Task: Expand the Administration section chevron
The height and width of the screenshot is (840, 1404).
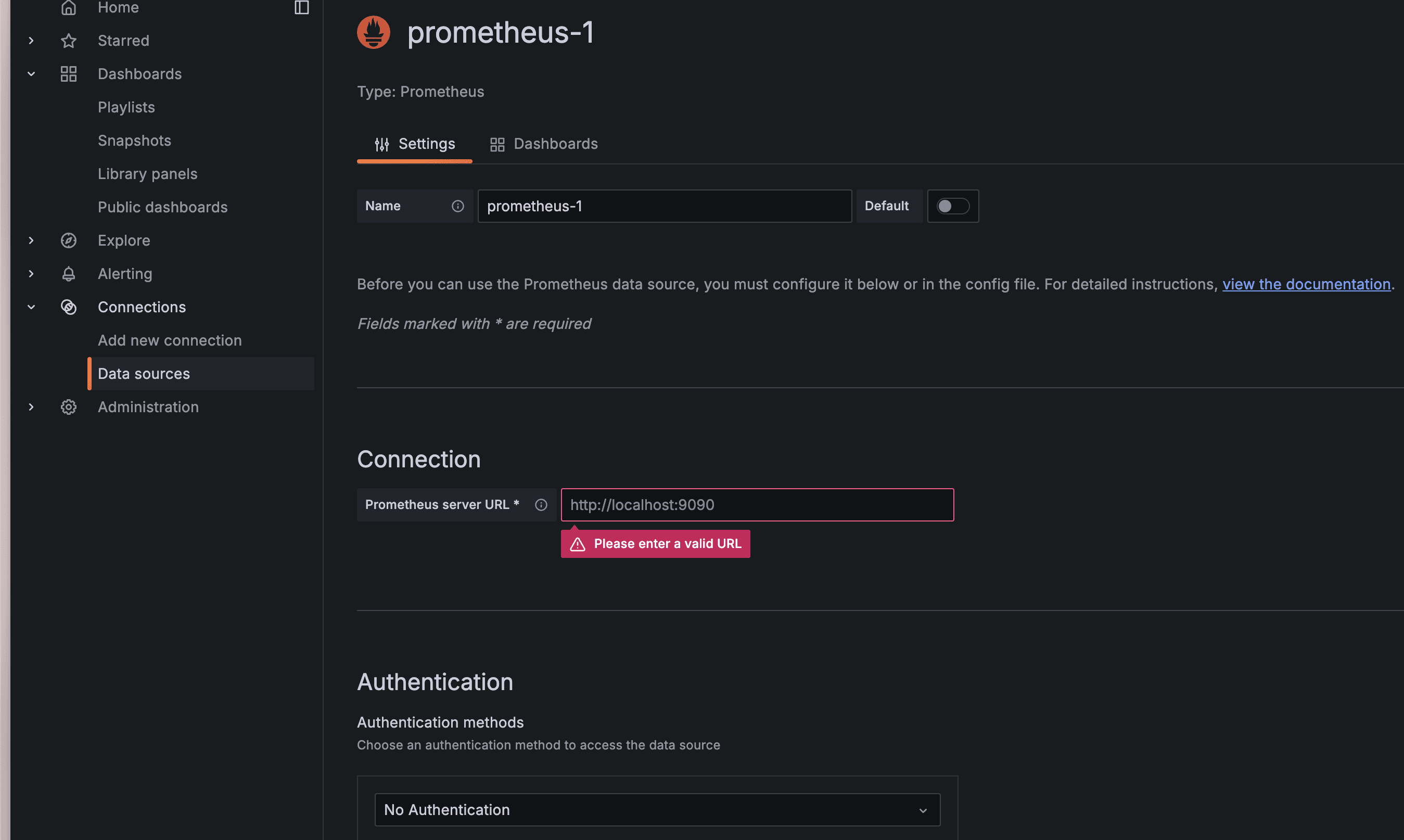Action: [31, 407]
